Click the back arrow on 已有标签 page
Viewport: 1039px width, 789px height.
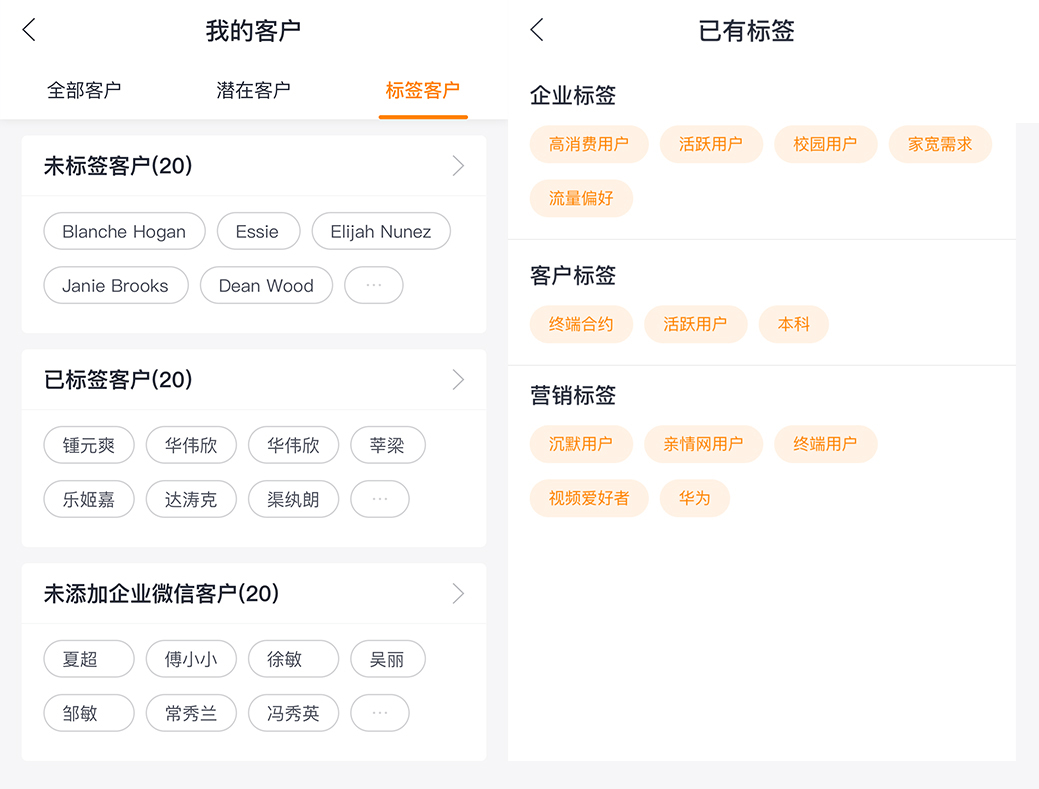[536, 30]
